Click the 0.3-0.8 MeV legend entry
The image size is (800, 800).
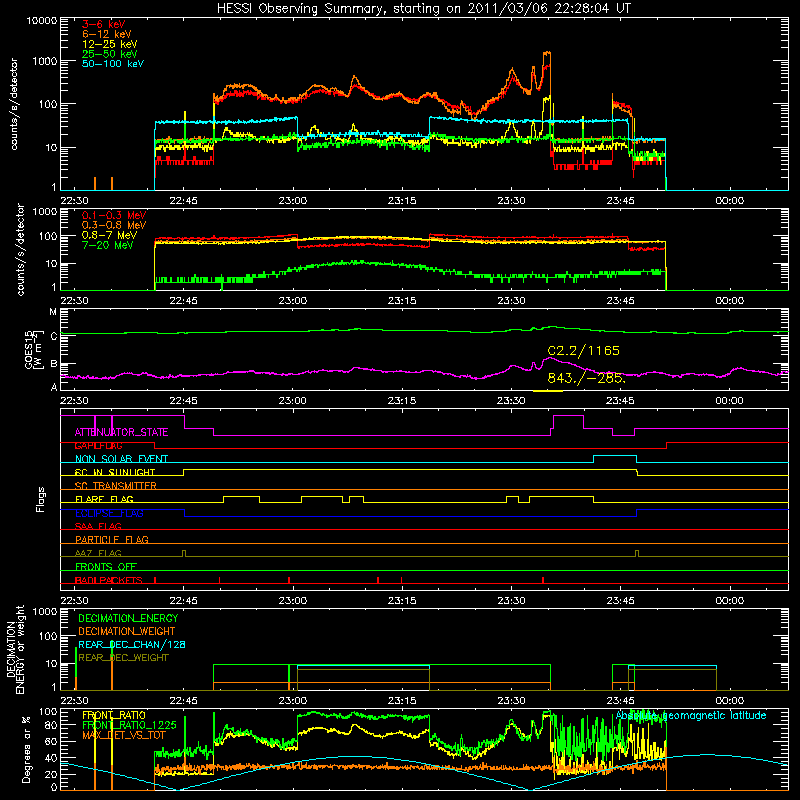(x=114, y=225)
